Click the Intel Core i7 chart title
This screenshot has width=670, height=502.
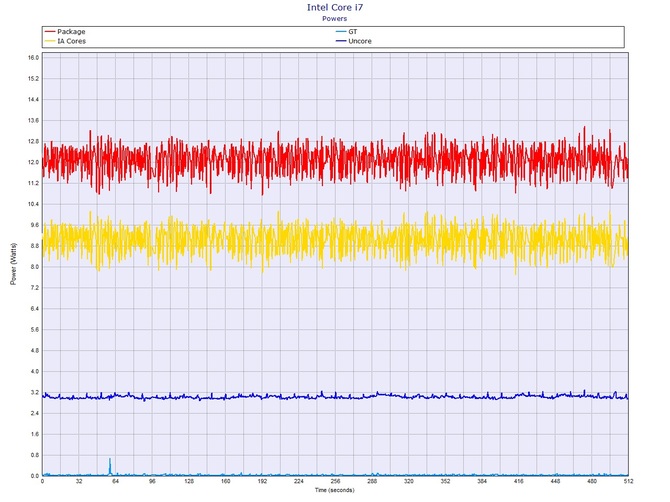tap(335, 7)
